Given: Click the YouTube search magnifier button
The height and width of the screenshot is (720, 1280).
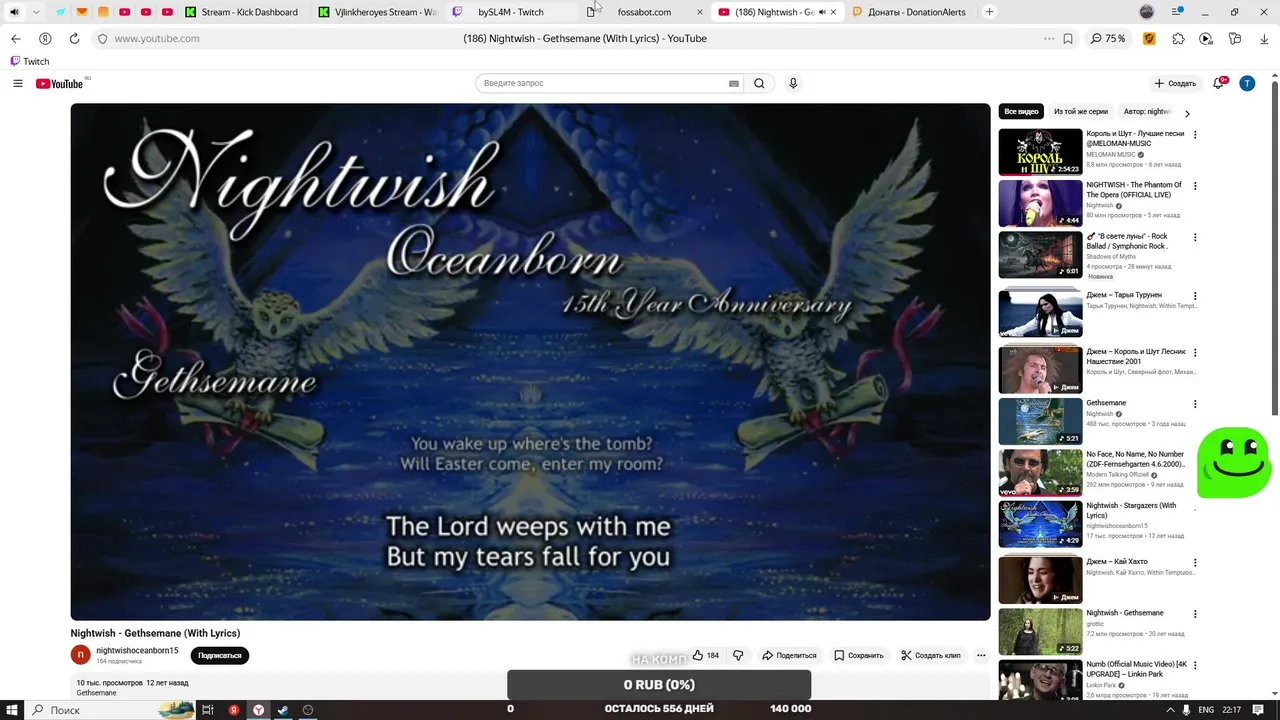Looking at the screenshot, I should pyautogui.click(x=759, y=83).
